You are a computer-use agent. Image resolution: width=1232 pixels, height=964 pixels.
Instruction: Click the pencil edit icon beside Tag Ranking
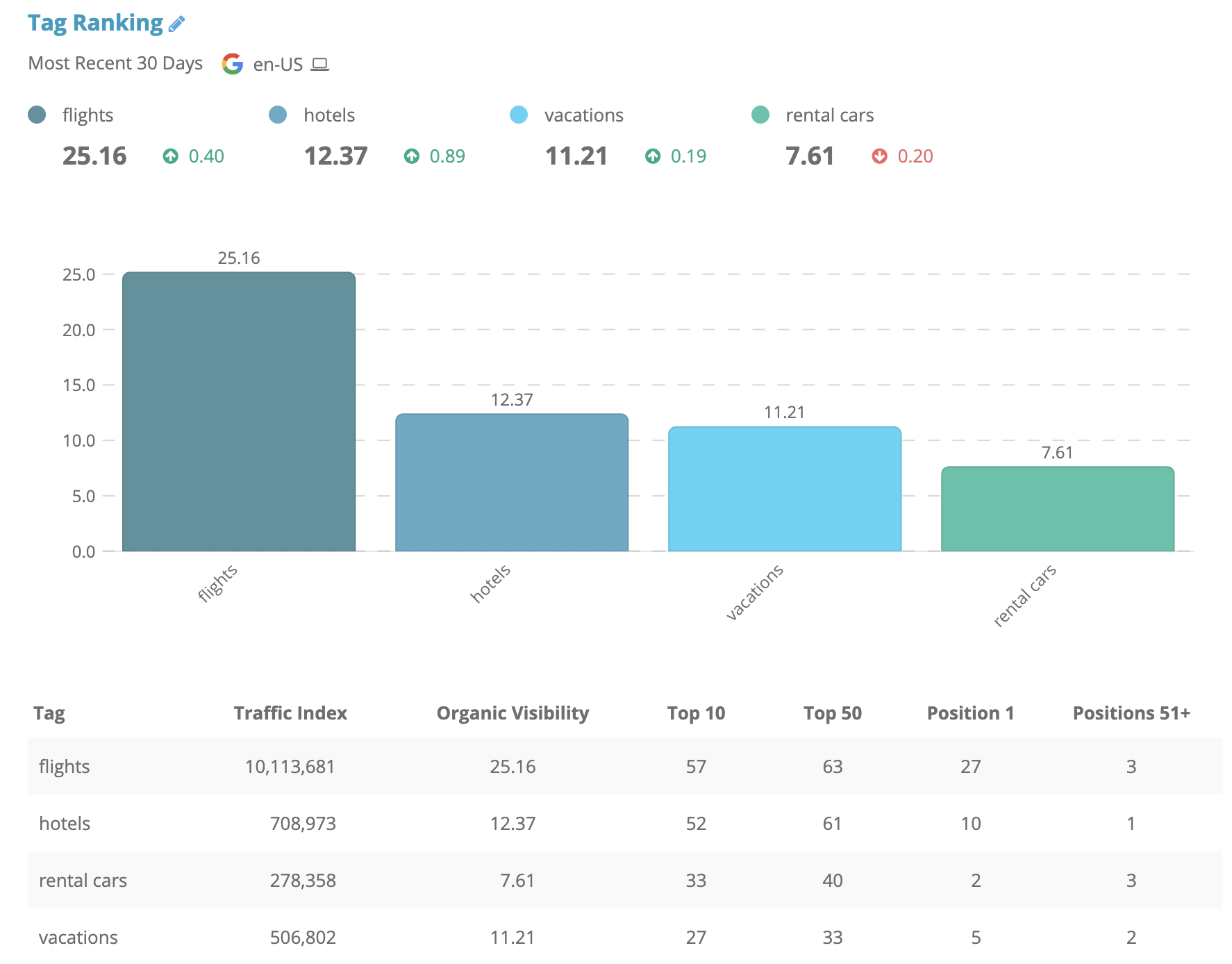[x=177, y=24]
